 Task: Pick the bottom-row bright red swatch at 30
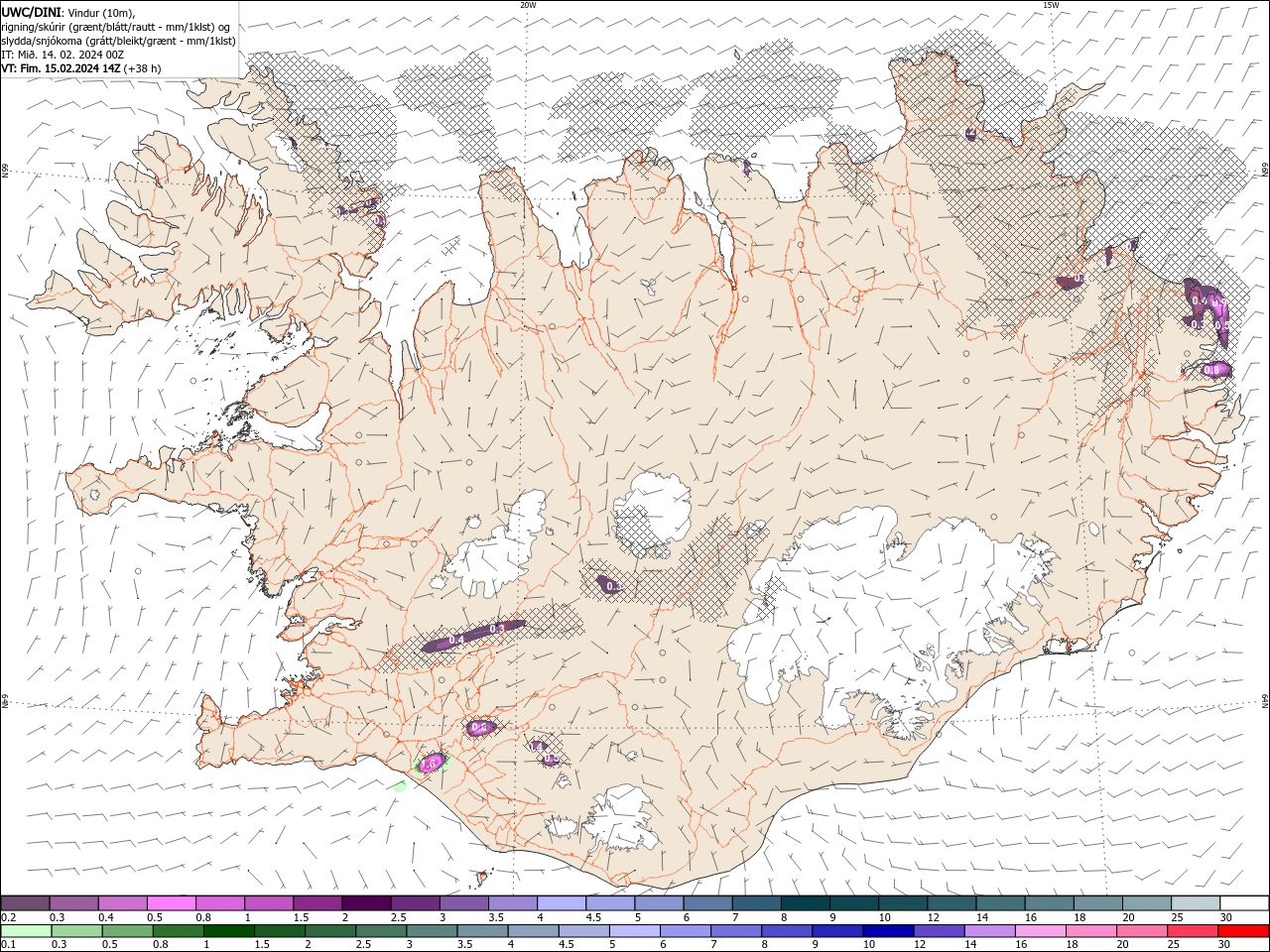click(1242, 931)
